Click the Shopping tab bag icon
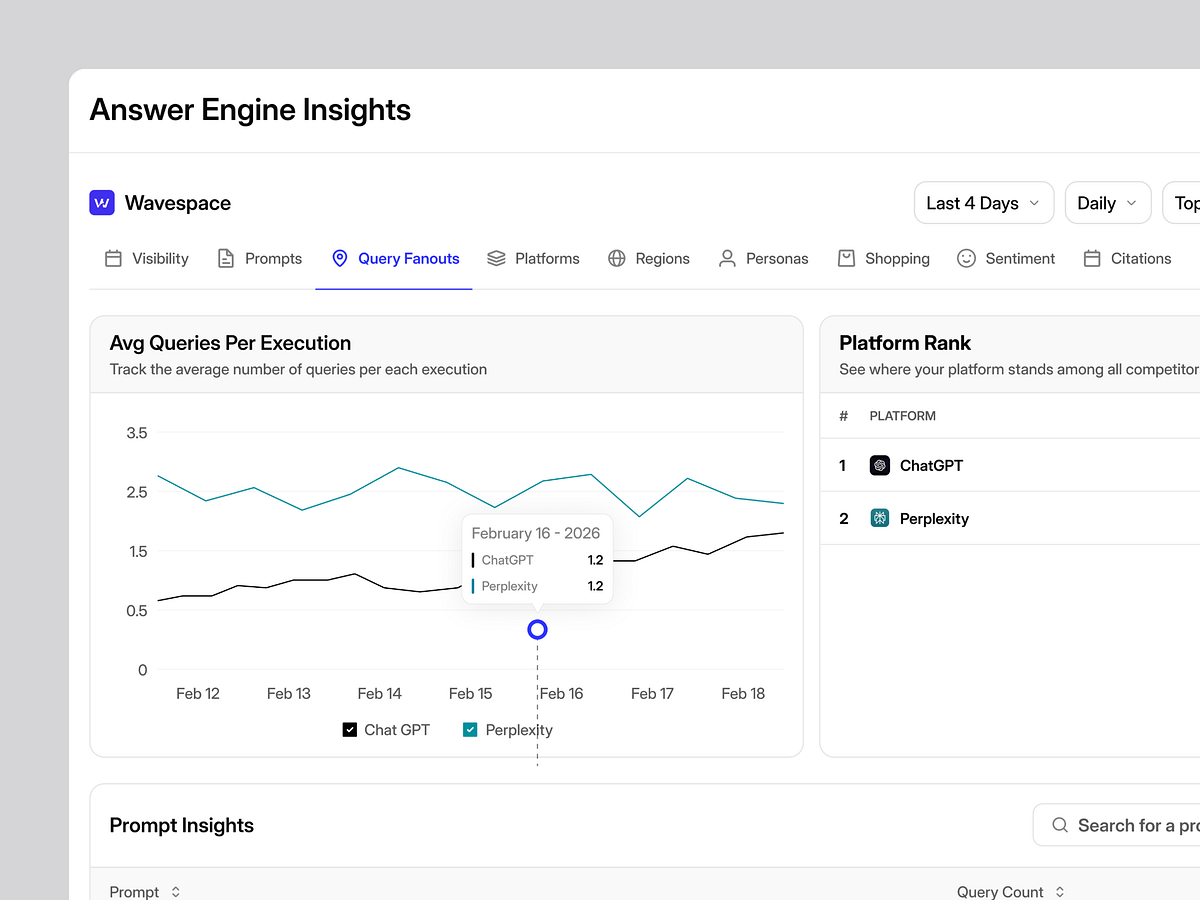This screenshot has width=1200, height=900. [846, 258]
